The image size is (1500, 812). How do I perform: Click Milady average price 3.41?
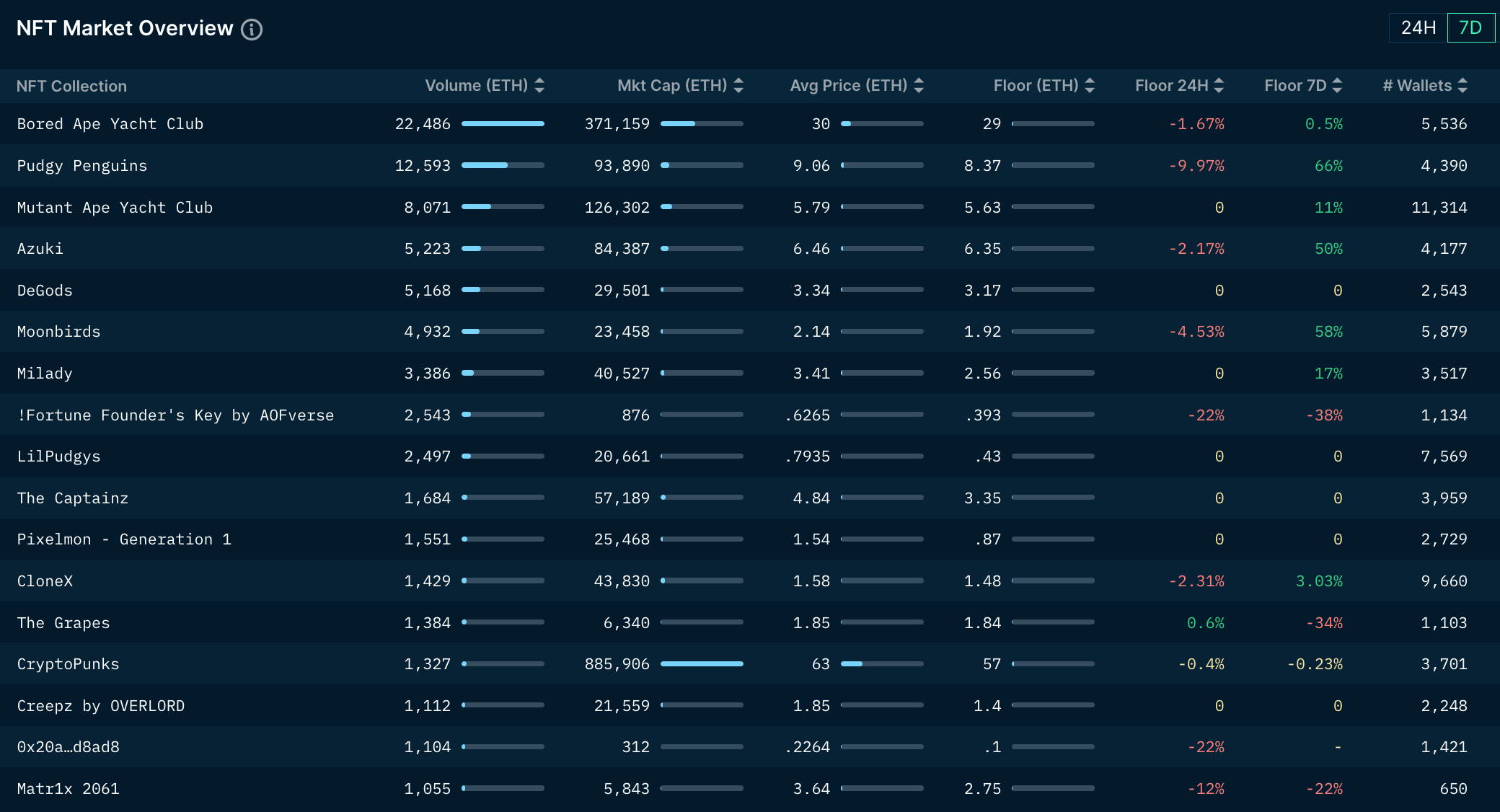click(x=811, y=374)
